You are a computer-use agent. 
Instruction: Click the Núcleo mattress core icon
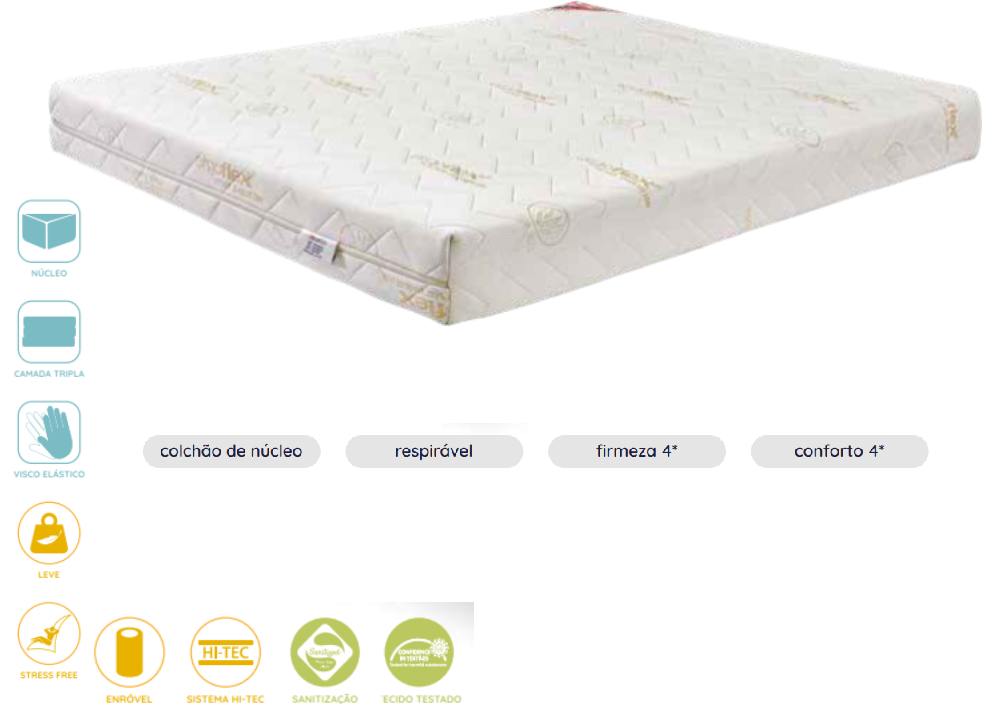(49, 231)
